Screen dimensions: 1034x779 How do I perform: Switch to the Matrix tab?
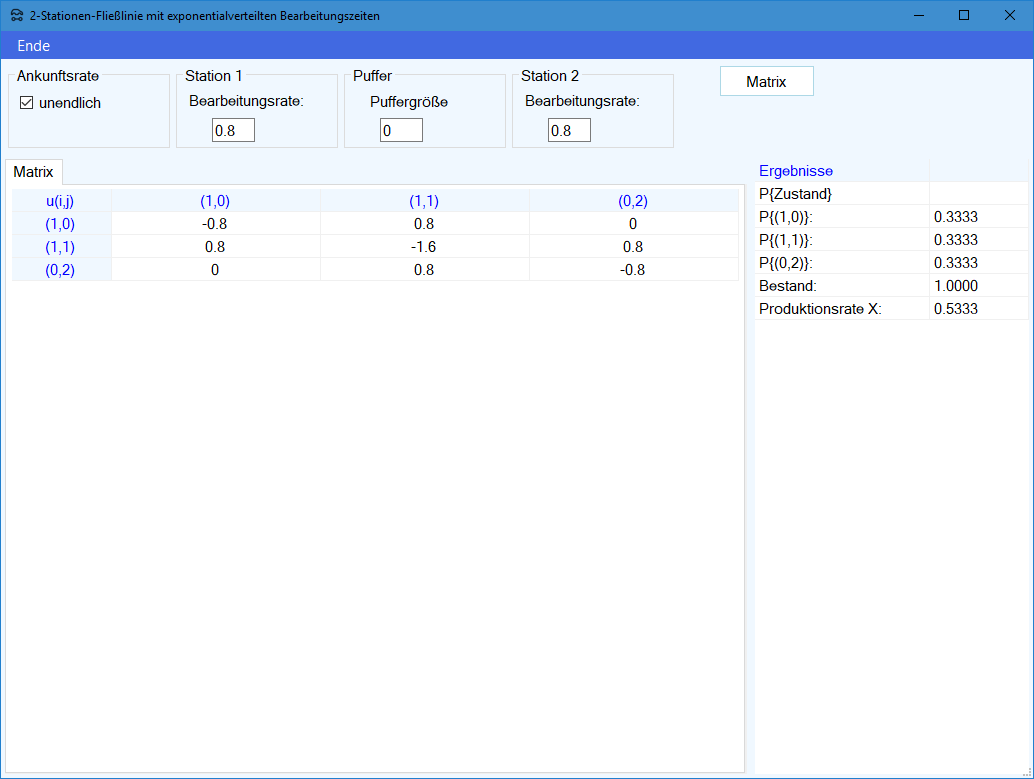(x=33, y=172)
